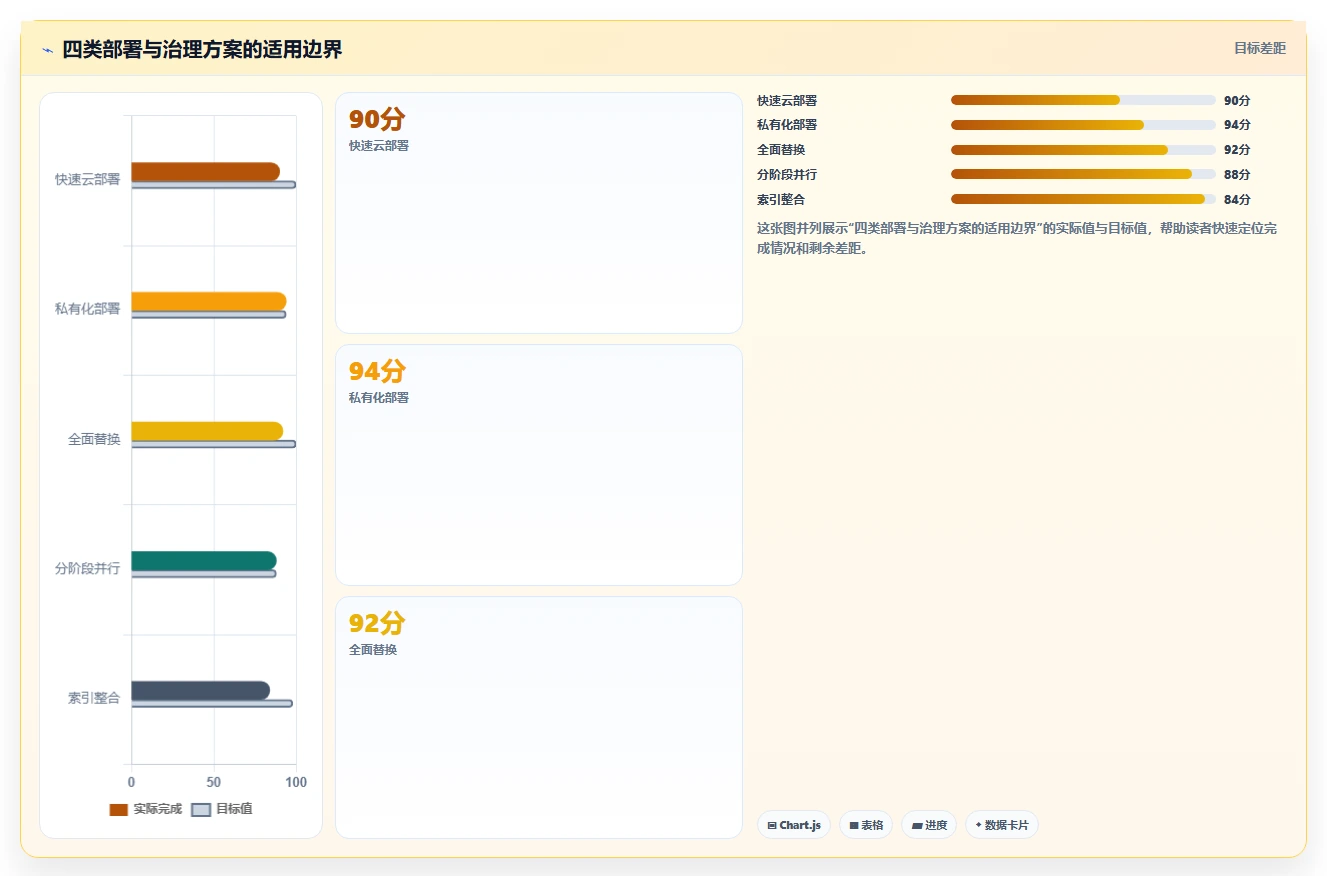Click the 目标差距 label in header
1327x876 pixels.
tap(1259, 48)
